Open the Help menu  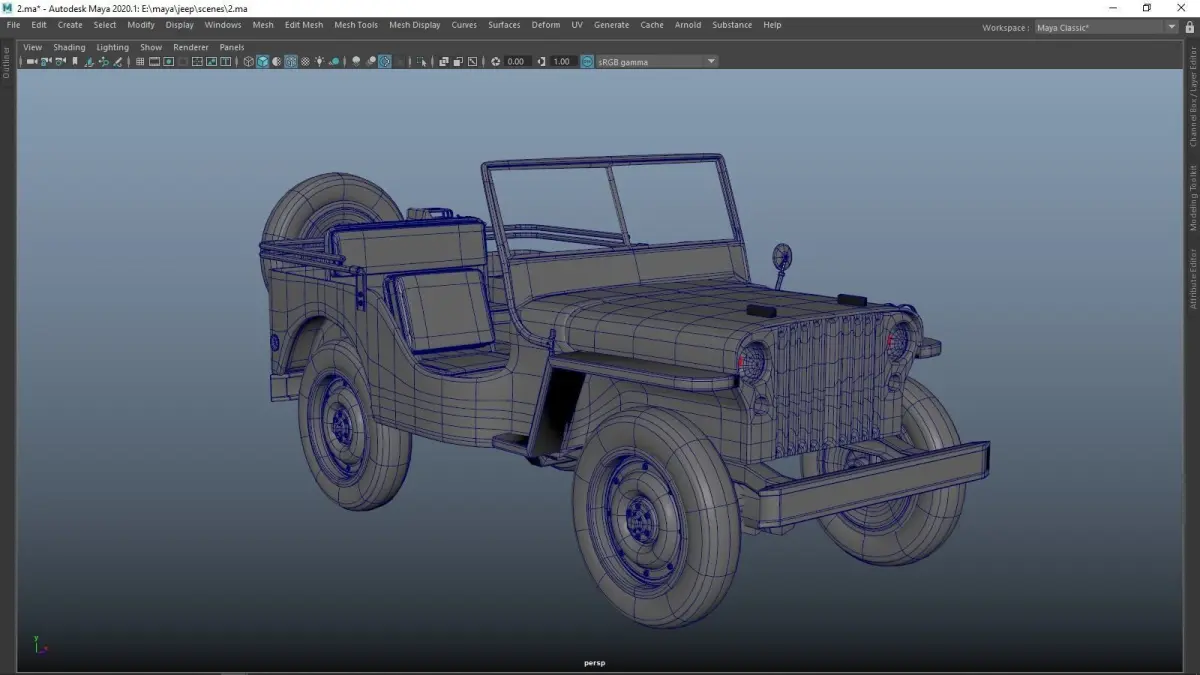click(x=772, y=25)
